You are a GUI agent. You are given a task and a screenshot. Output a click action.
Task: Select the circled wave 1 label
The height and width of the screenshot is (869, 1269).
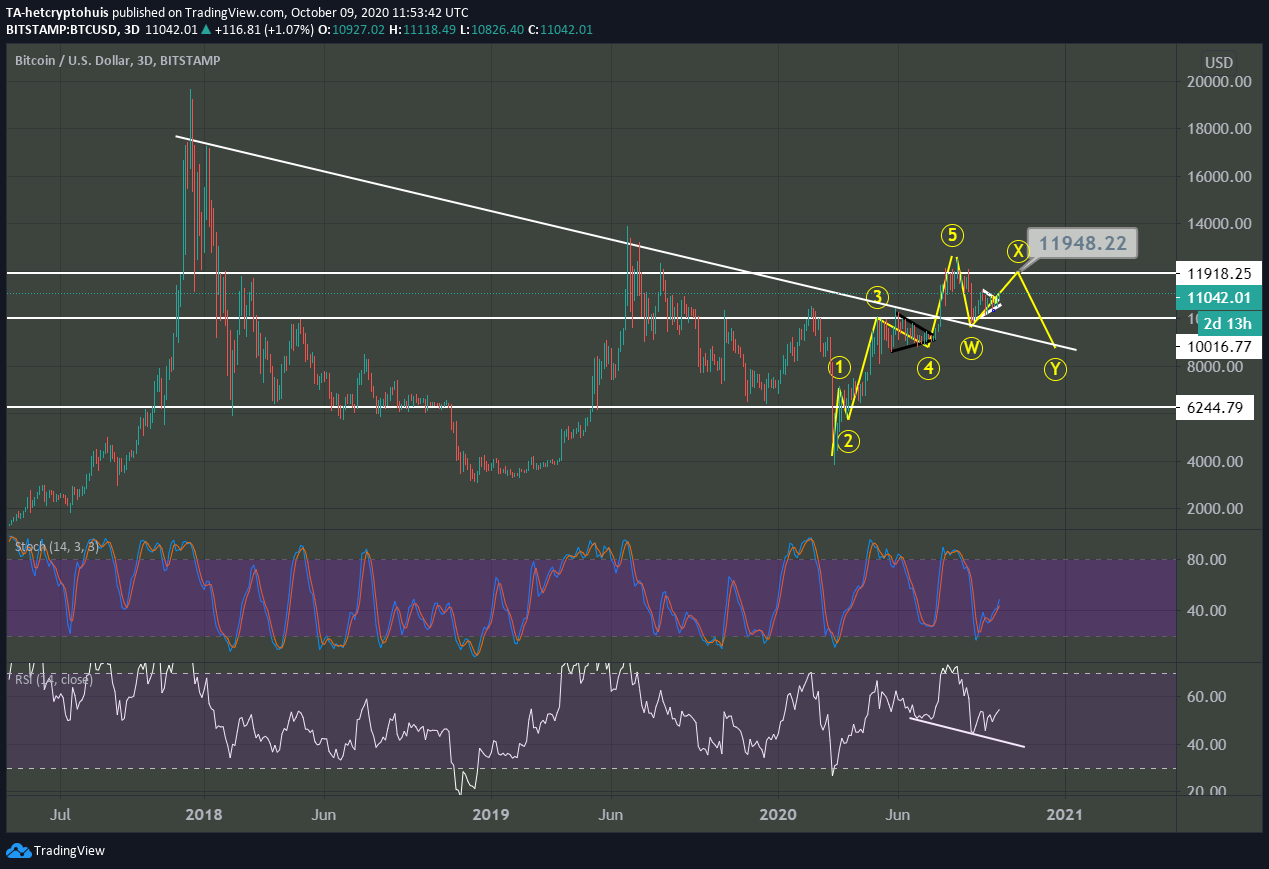(x=839, y=367)
